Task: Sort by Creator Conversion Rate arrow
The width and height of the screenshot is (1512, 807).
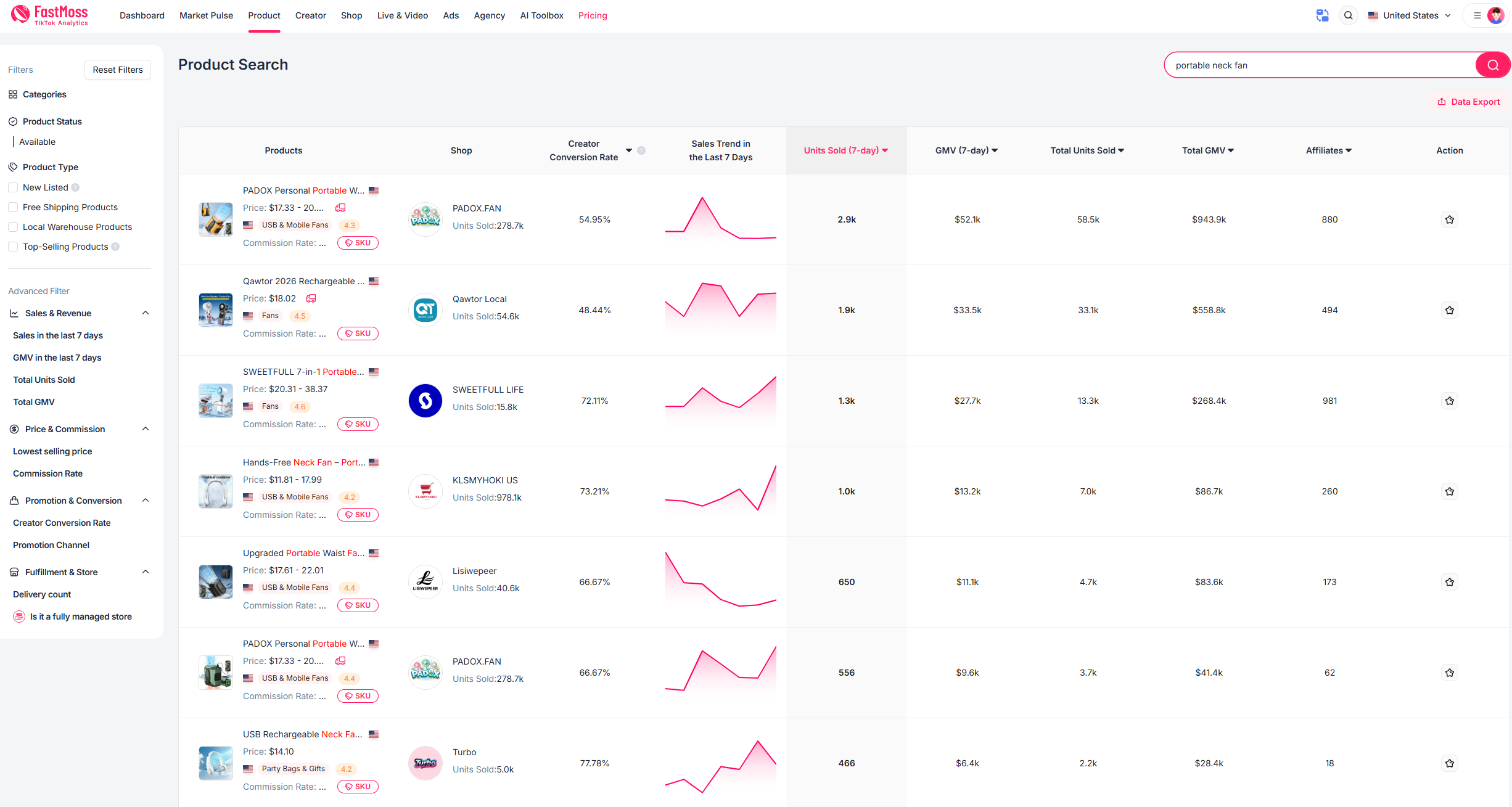Action: [x=629, y=150]
